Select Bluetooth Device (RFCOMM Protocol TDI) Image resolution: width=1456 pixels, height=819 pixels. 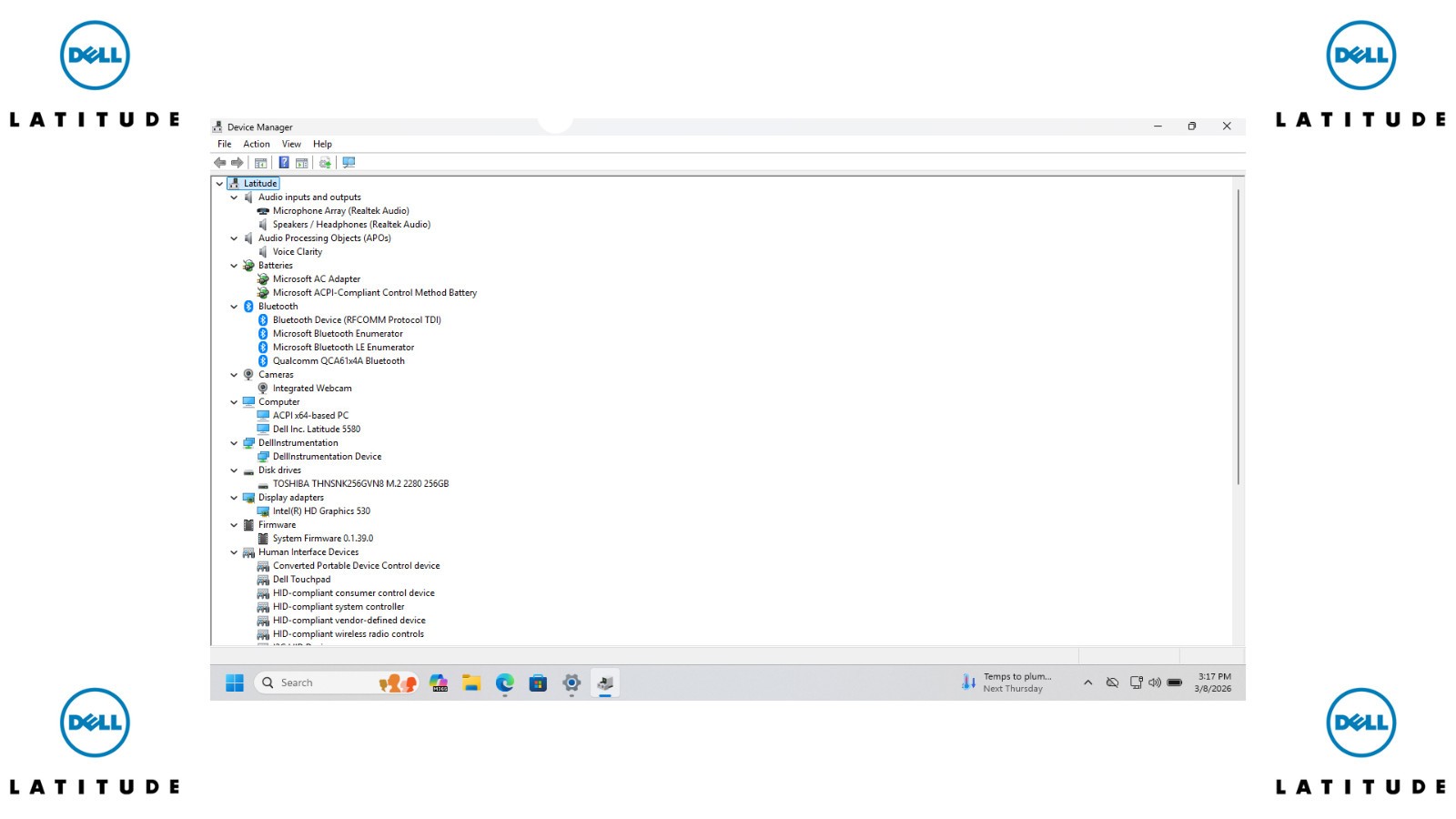357,320
